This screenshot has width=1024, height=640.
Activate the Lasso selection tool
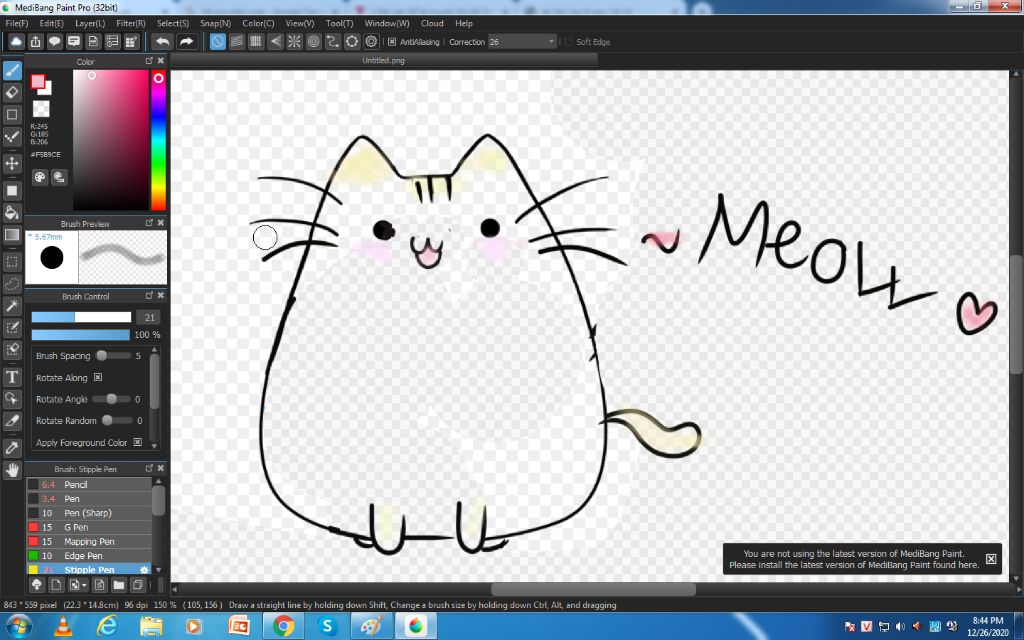(12, 284)
